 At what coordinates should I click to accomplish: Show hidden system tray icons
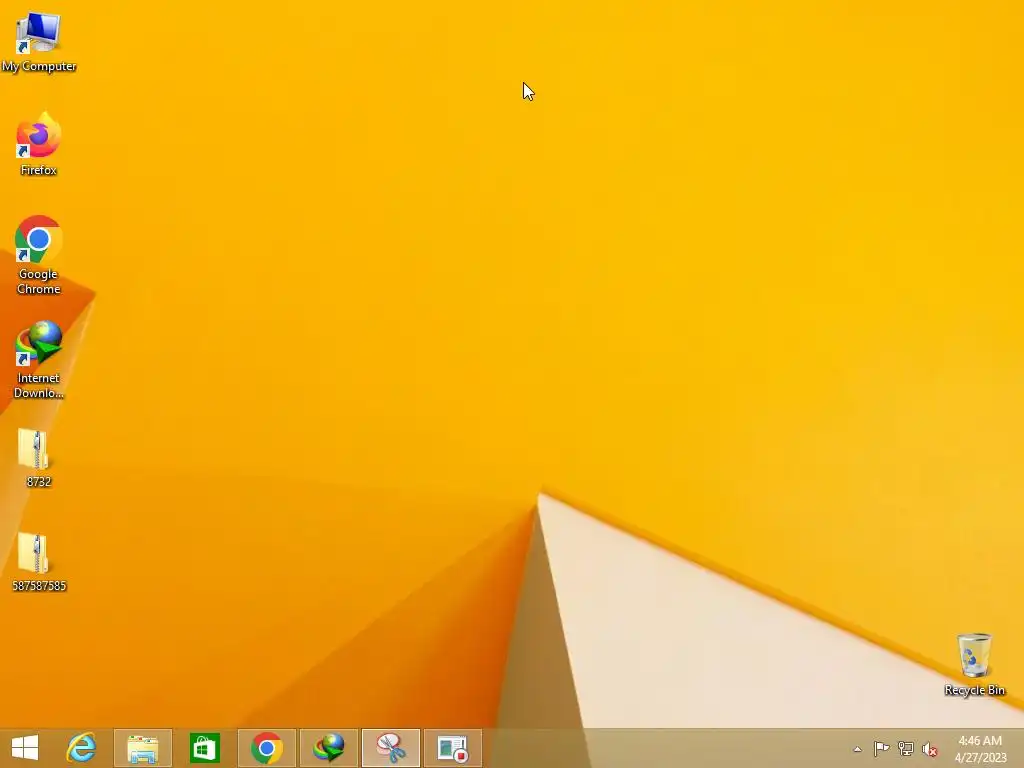point(857,749)
